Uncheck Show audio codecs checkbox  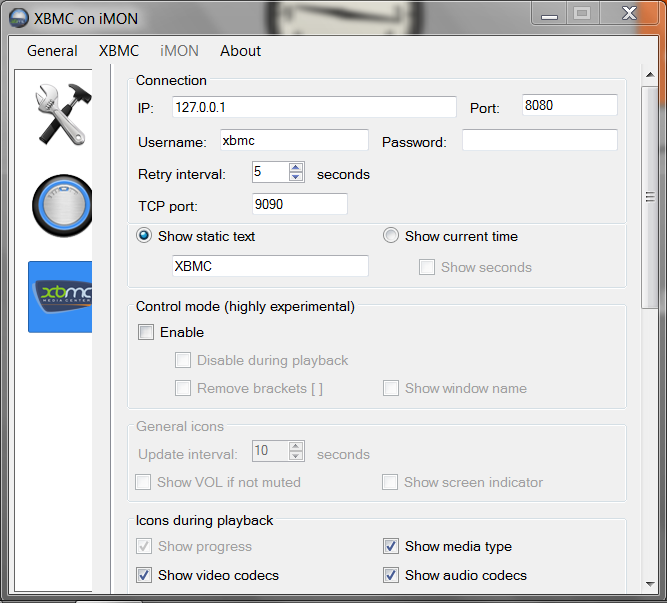pos(391,575)
